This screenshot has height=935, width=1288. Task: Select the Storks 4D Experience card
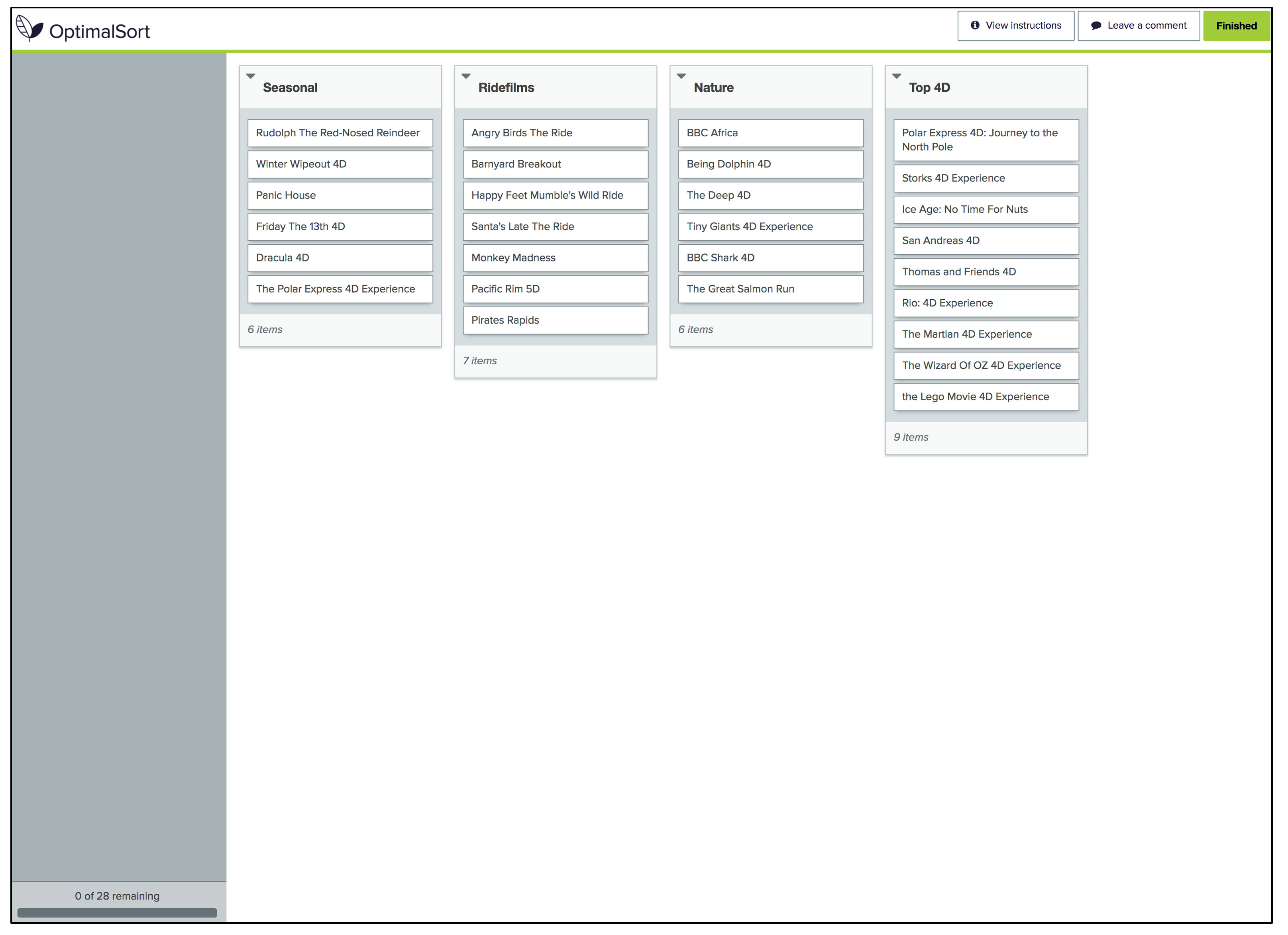point(986,179)
